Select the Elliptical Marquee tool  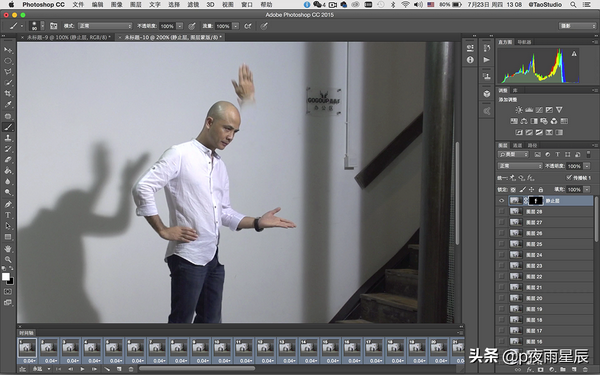[8, 61]
